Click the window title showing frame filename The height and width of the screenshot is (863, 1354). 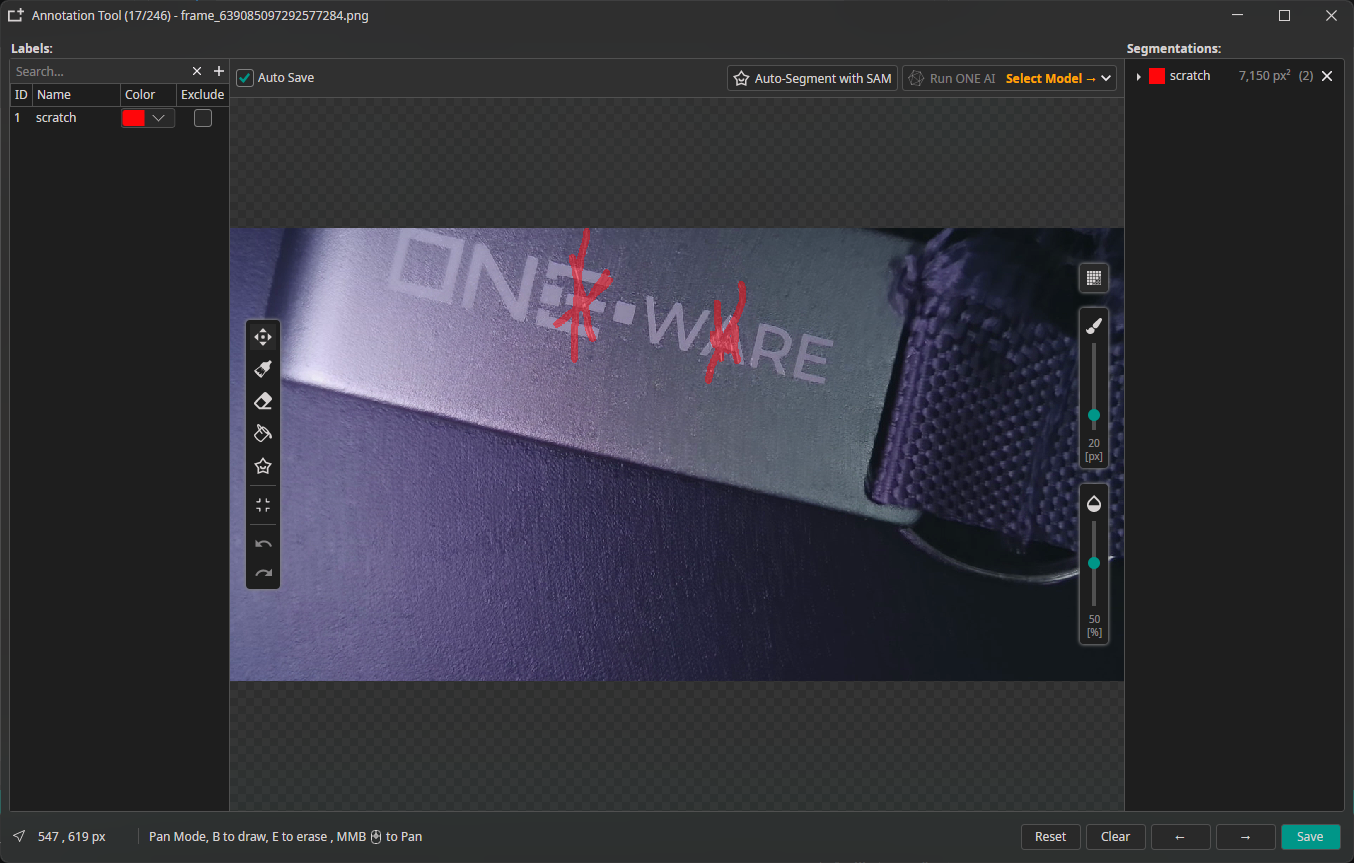click(200, 16)
